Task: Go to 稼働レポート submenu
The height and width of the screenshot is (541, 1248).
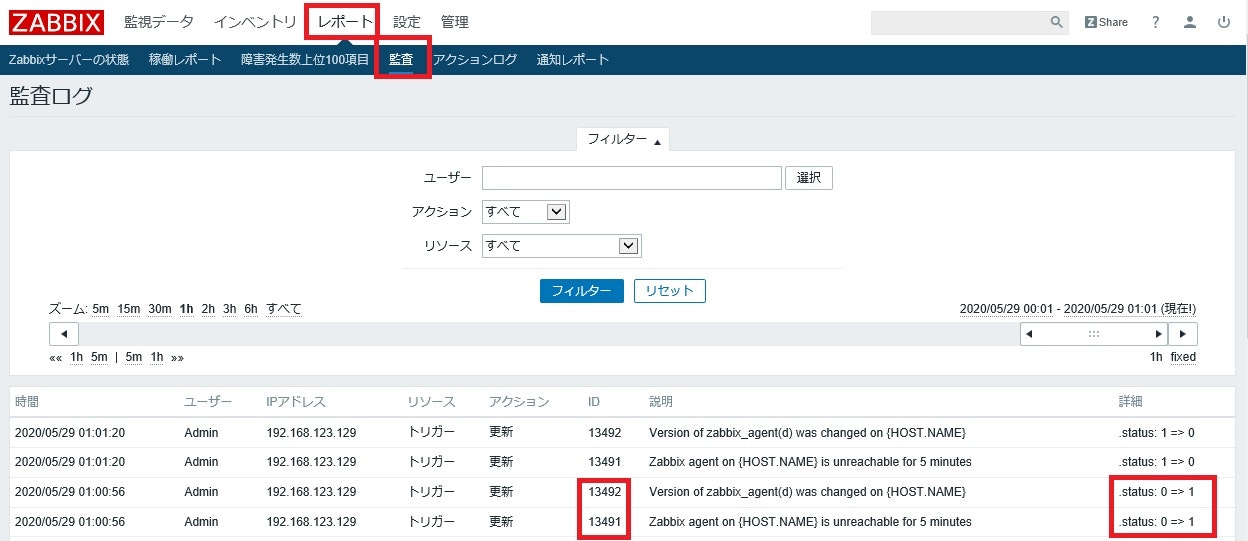Action: pos(185,60)
